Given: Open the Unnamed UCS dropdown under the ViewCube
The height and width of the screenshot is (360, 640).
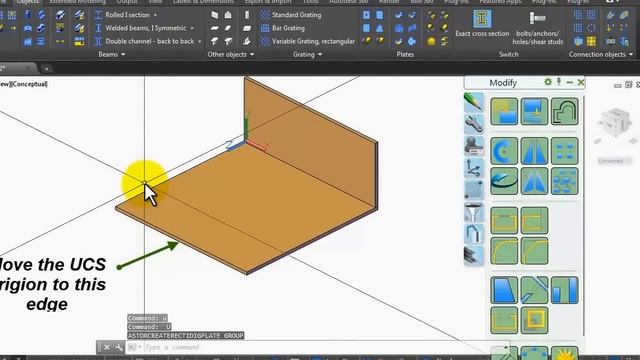Looking at the screenshot, I should click(x=614, y=161).
